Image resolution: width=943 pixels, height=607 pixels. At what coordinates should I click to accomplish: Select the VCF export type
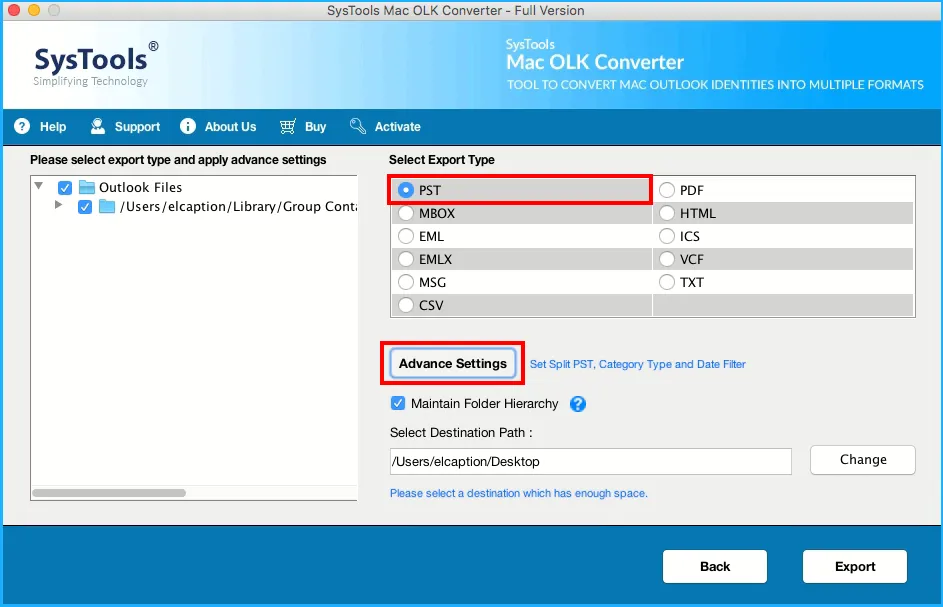666,259
